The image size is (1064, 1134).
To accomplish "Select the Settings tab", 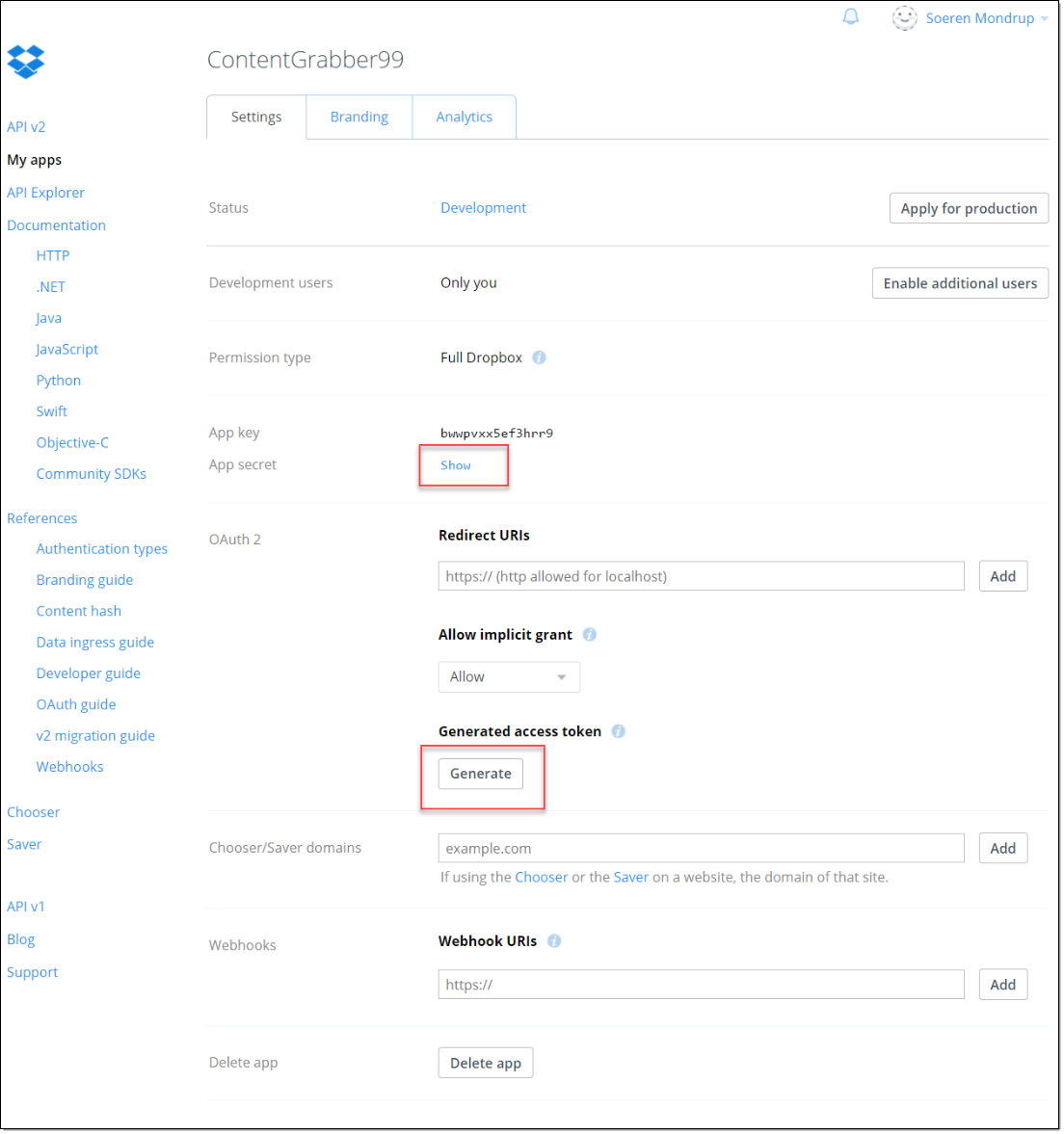I will tap(256, 117).
